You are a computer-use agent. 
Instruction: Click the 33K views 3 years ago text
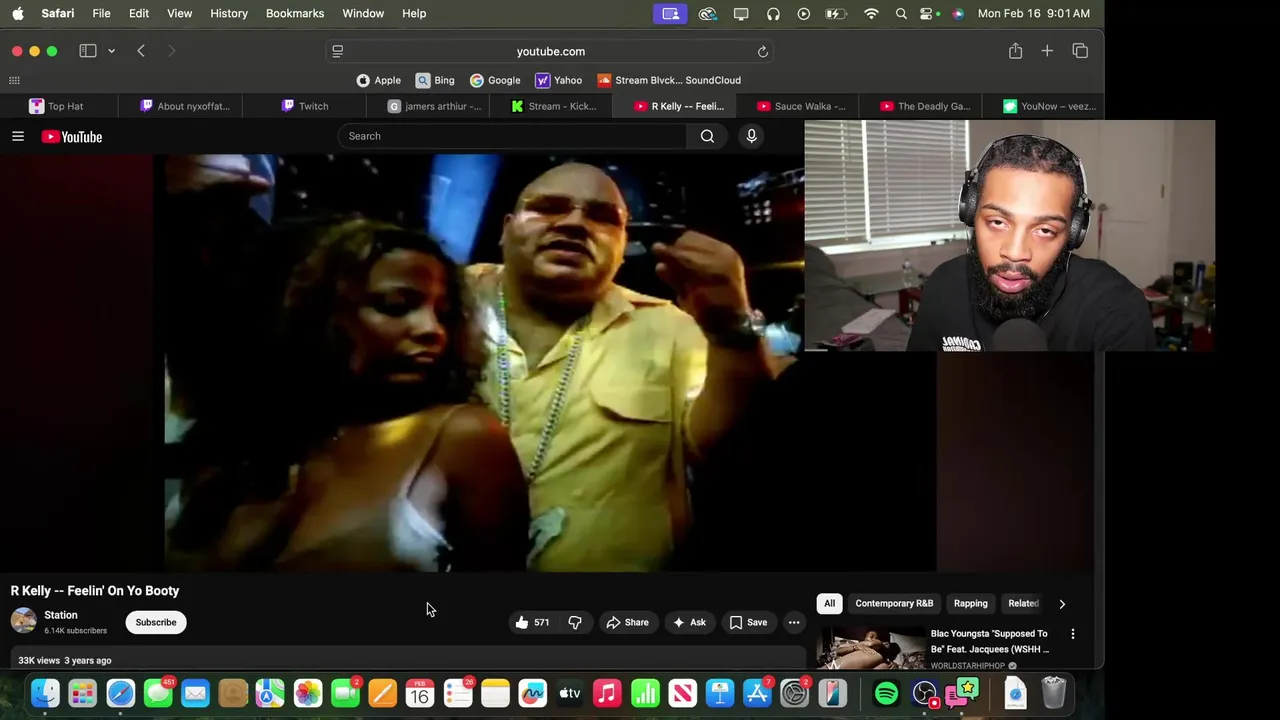(x=64, y=660)
